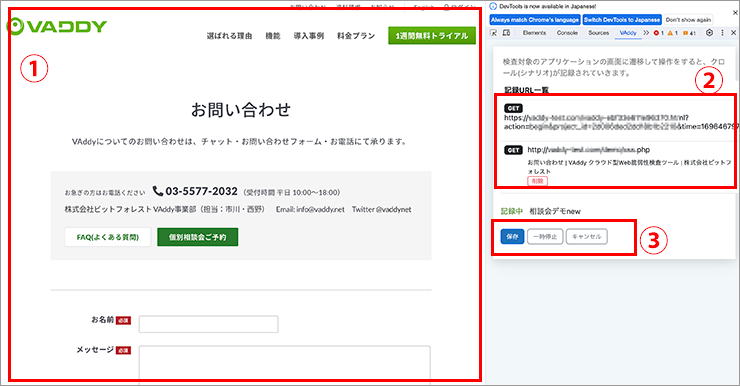Click the info@vaddy.net email text
Image resolution: width=740 pixels, height=386 pixels.
(x=320, y=209)
